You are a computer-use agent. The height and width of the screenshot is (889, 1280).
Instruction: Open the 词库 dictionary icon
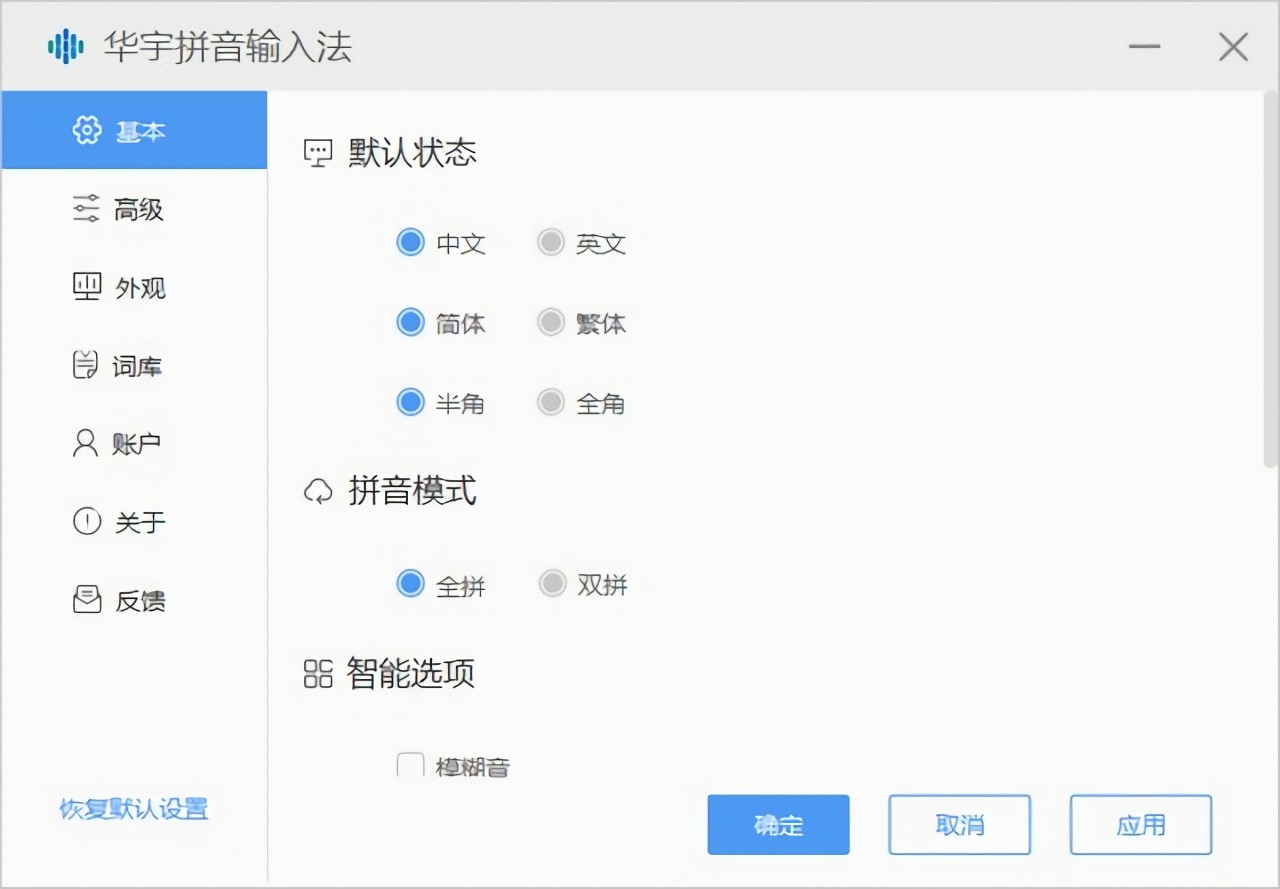pos(86,366)
